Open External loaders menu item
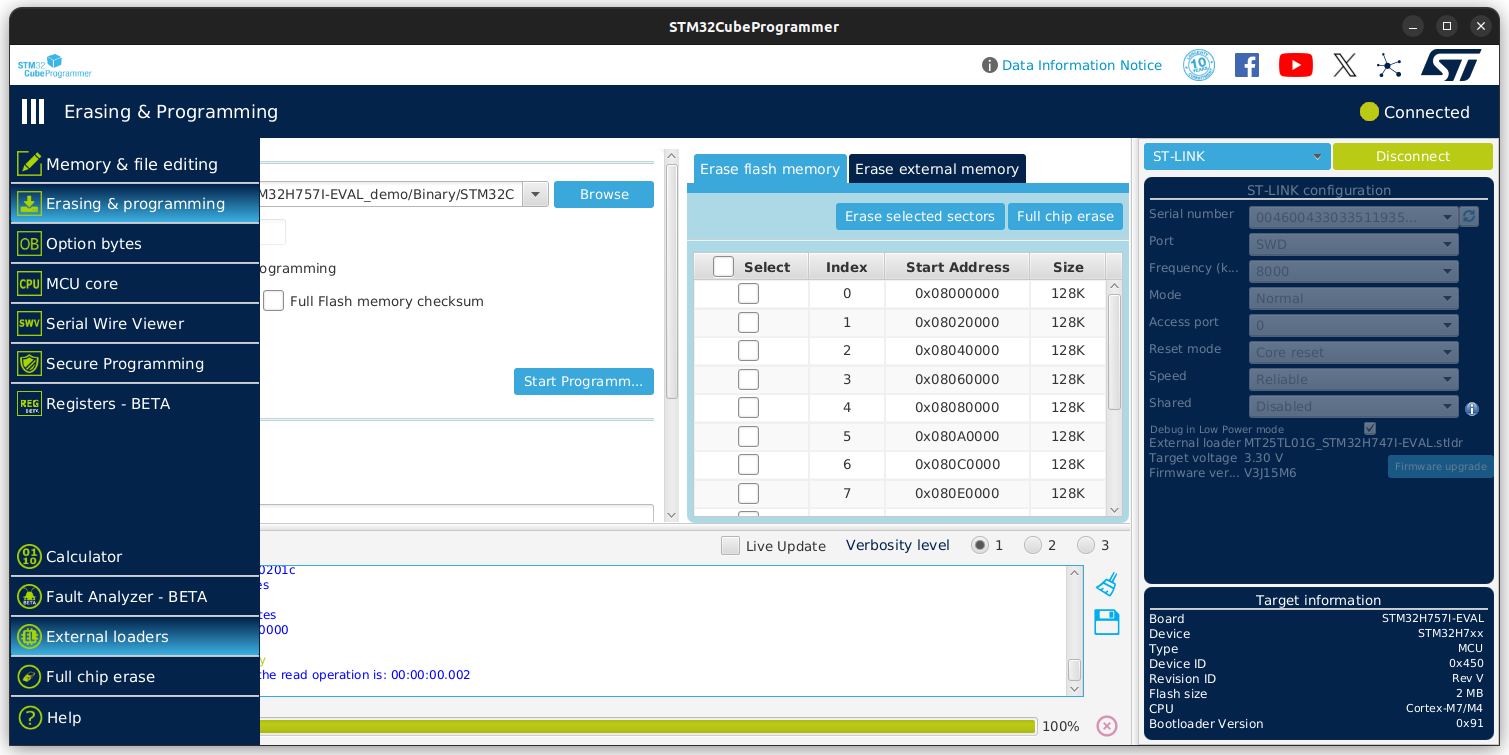The image size is (1509, 755). pos(135,636)
